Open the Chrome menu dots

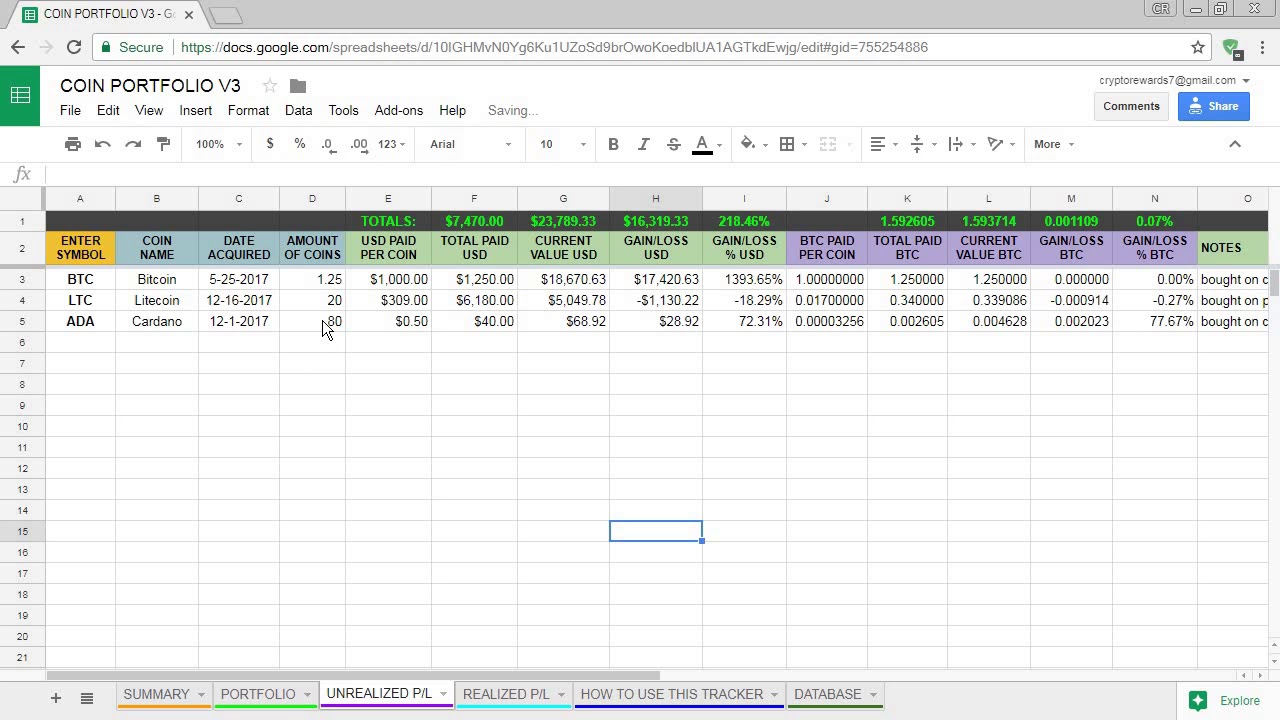tap(1262, 47)
